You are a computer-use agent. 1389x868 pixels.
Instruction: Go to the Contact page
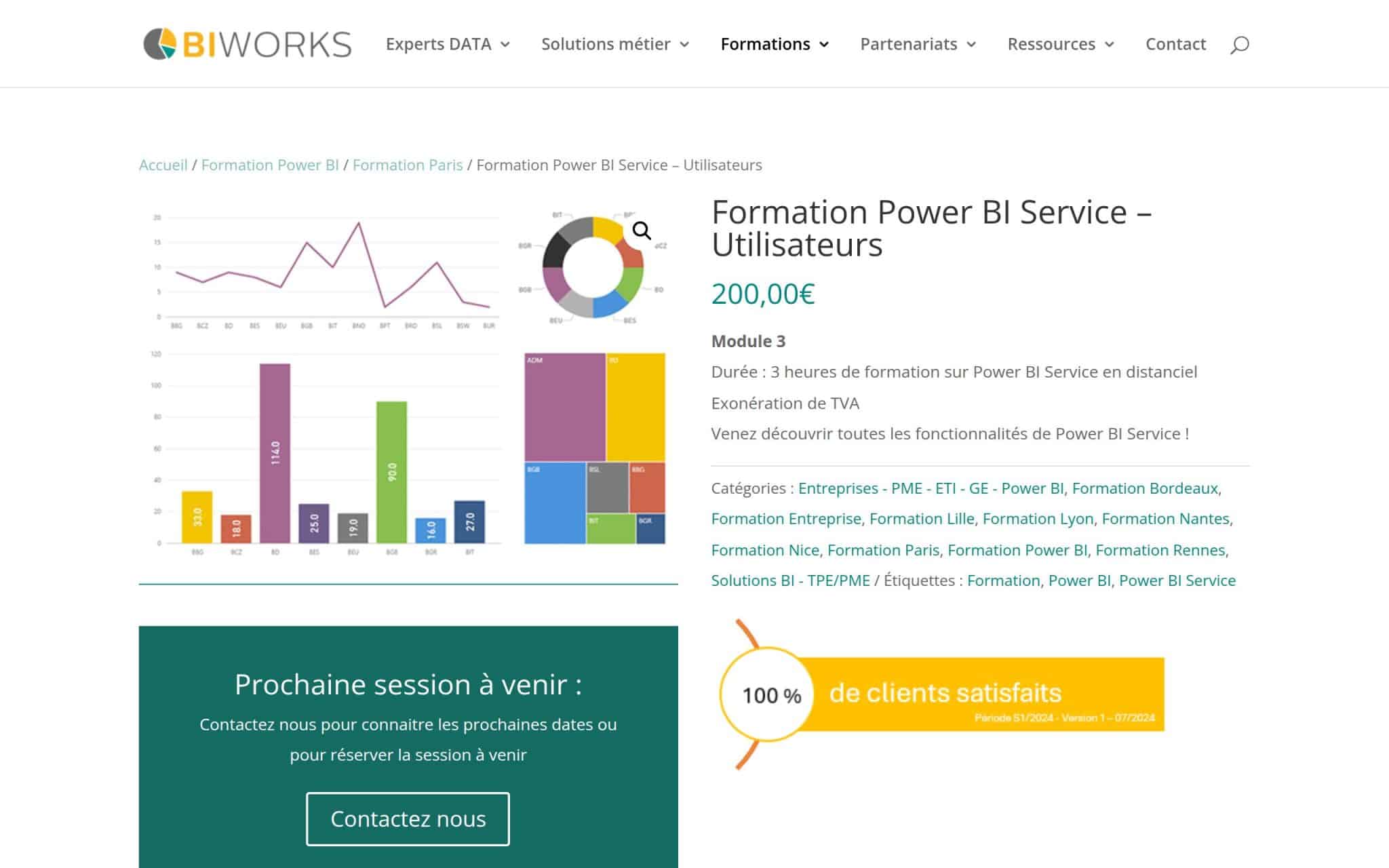point(1175,44)
